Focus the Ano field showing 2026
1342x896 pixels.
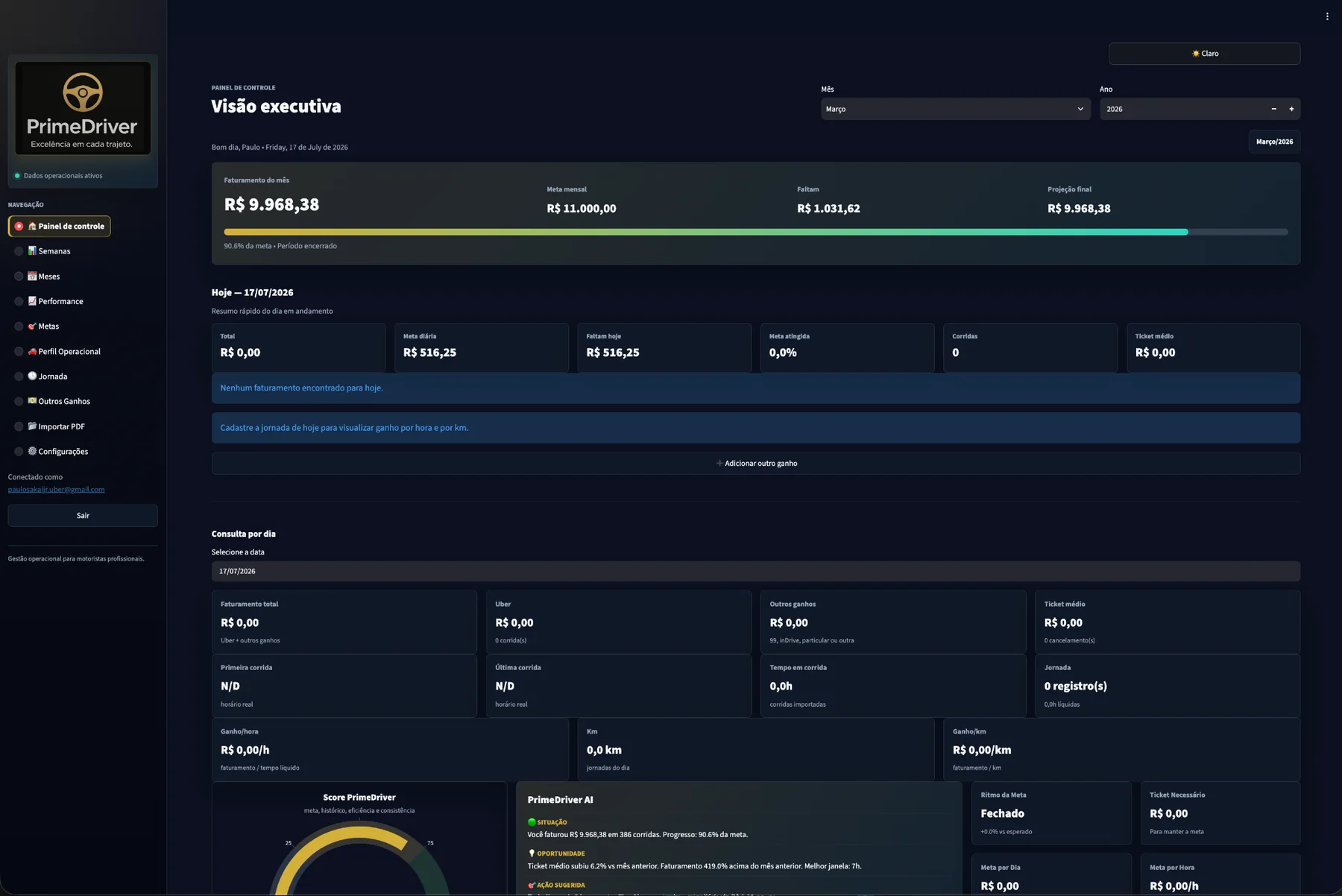[x=1182, y=109]
